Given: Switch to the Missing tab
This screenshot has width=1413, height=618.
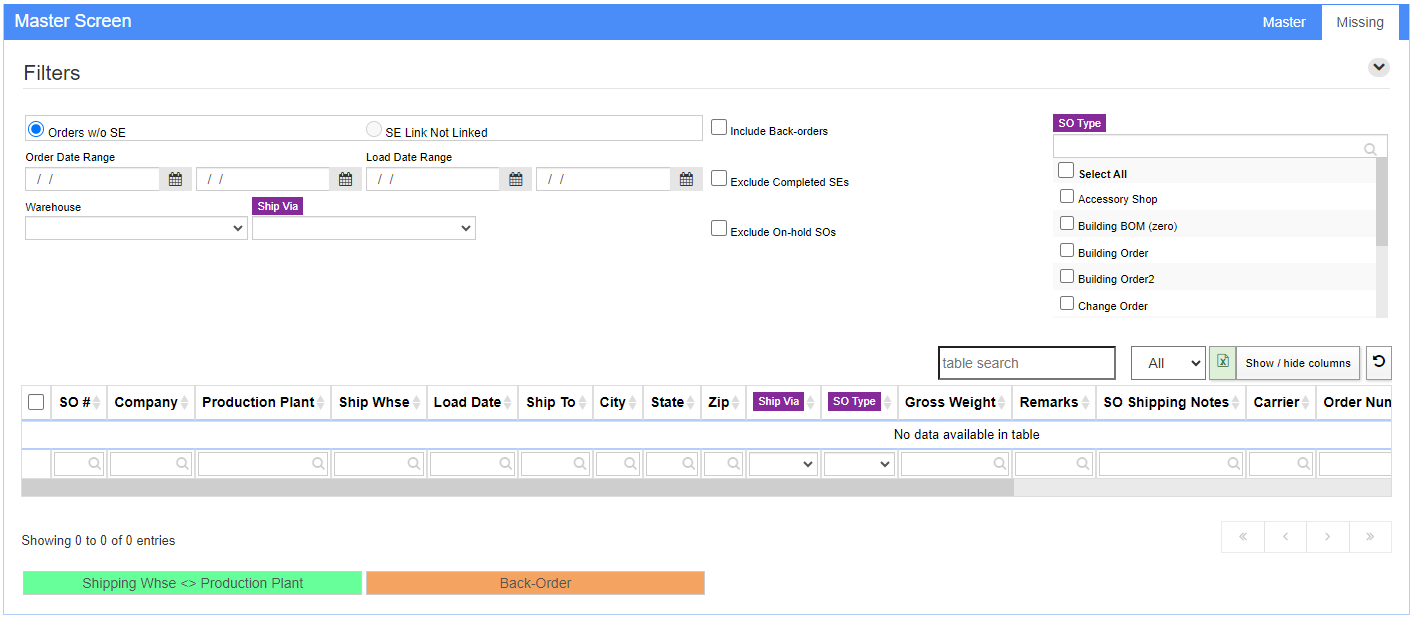Looking at the screenshot, I should (x=1360, y=22).
